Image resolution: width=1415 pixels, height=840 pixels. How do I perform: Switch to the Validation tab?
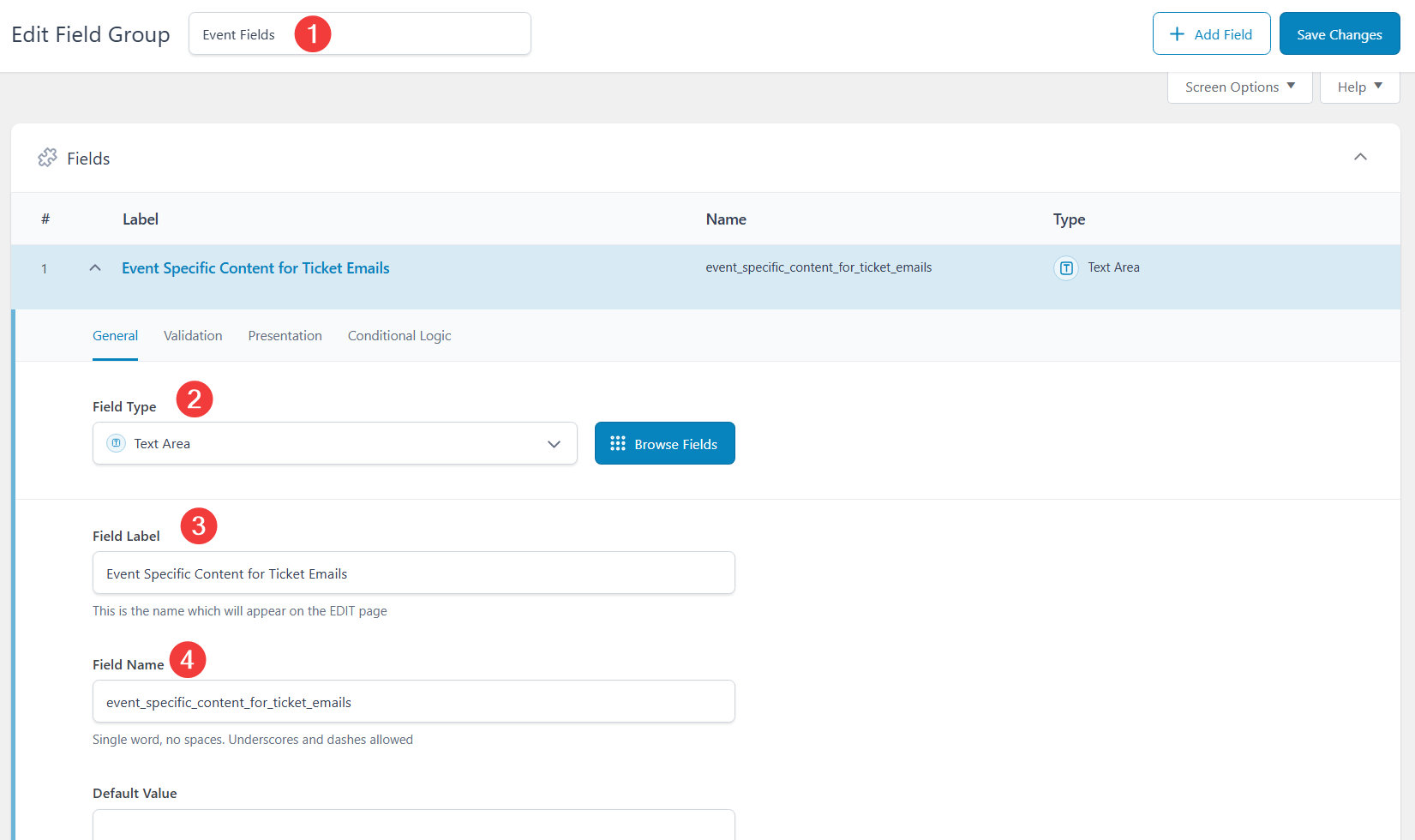(193, 336)
